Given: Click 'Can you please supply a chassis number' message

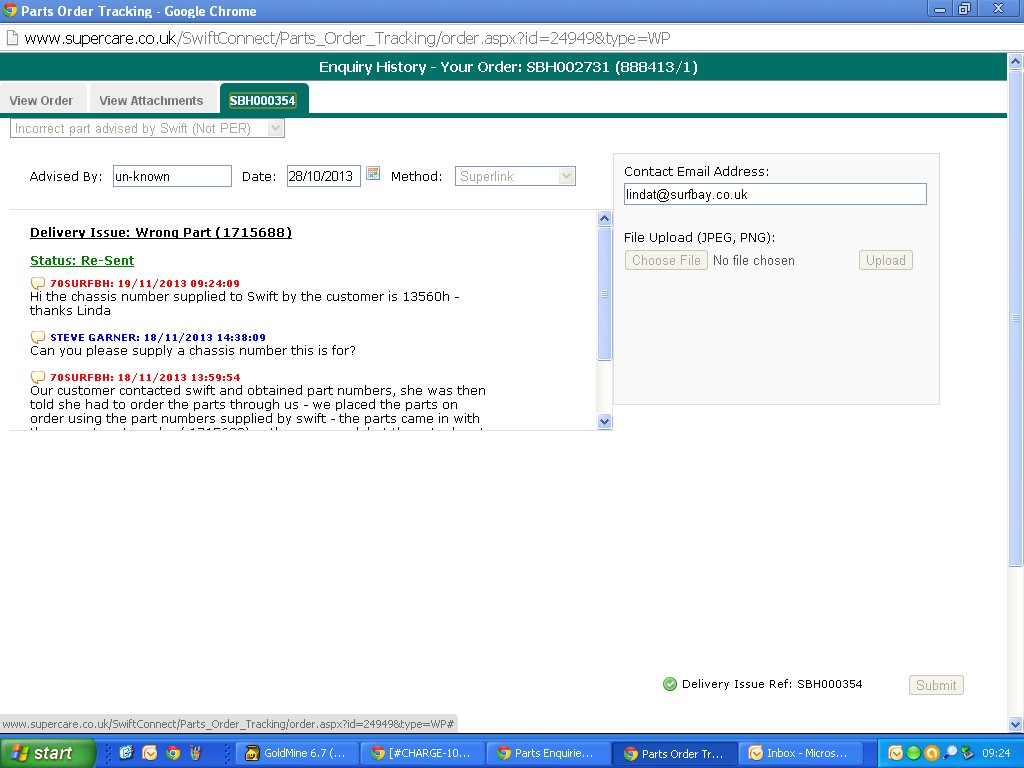Looking at the screenshot, I should pos(193,351).
